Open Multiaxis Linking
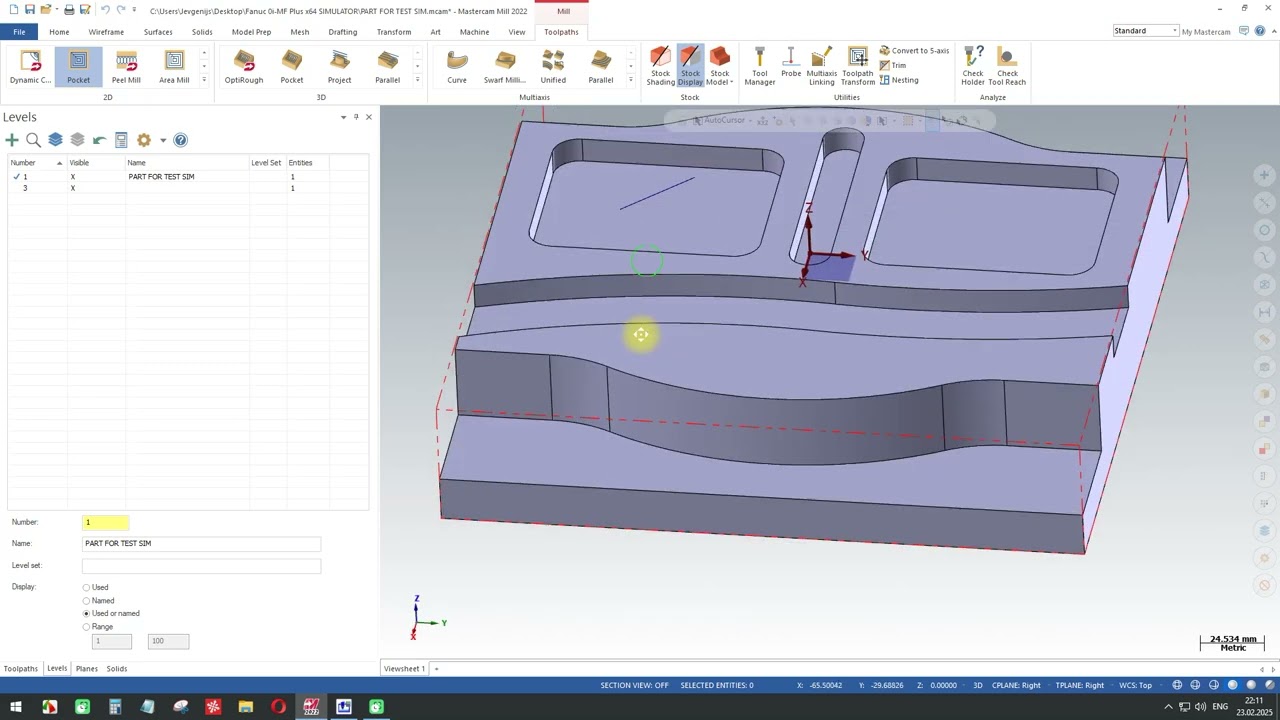 (822, 66)
